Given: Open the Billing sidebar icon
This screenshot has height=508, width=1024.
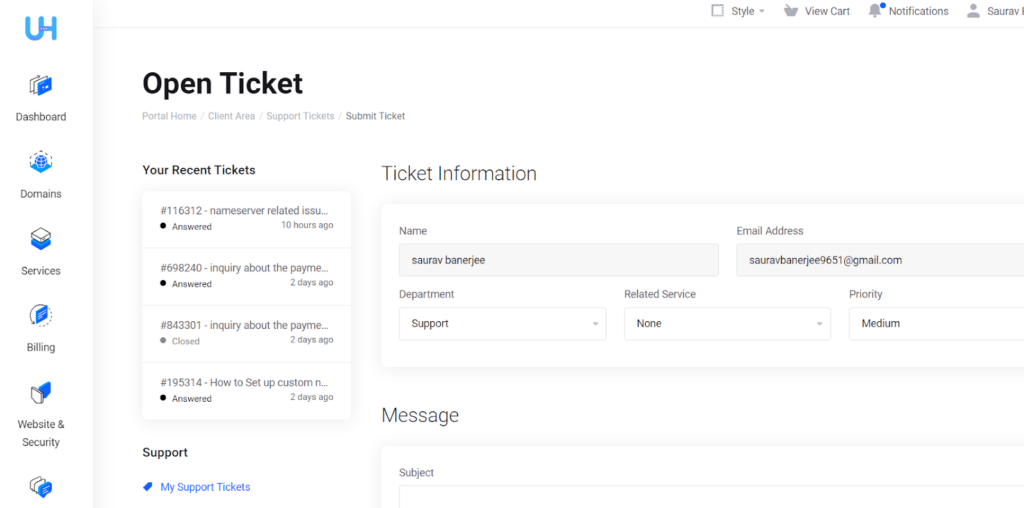Looking at the screenshot, I should coord(41,315).
